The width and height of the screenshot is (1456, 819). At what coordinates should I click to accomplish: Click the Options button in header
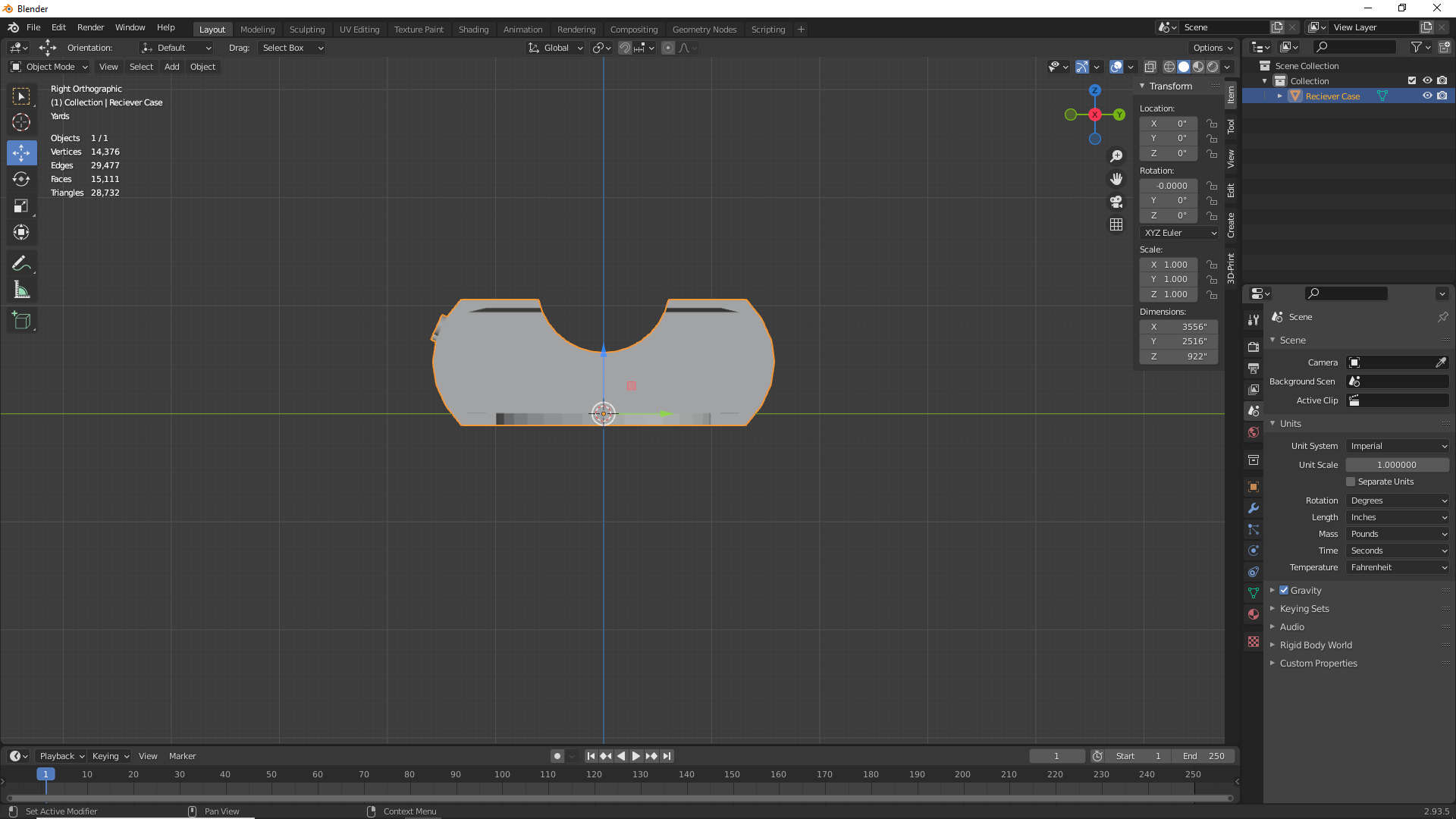(x=1212, y=48)
